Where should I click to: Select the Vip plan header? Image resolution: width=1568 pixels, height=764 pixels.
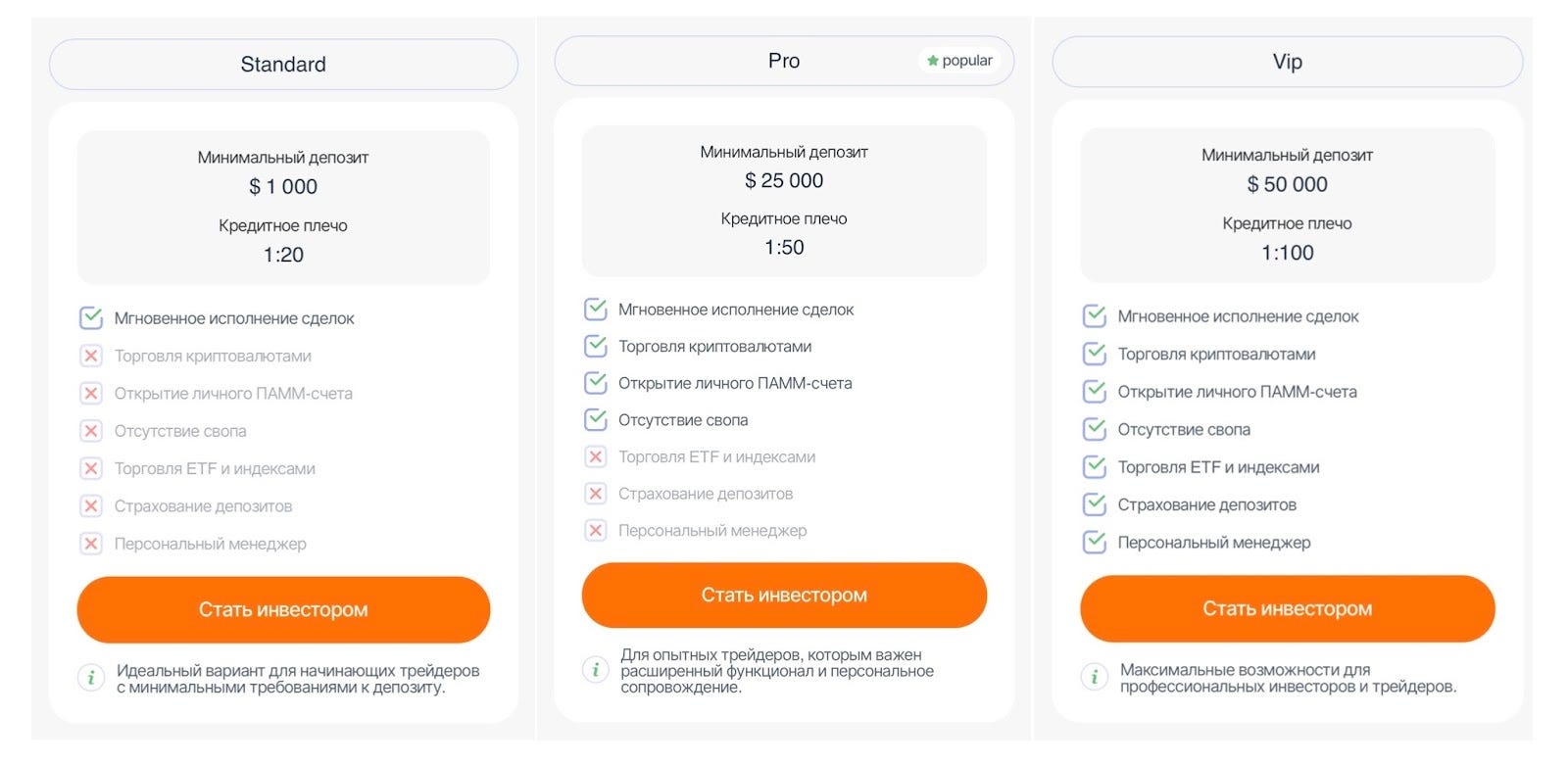click(1287, 63)
